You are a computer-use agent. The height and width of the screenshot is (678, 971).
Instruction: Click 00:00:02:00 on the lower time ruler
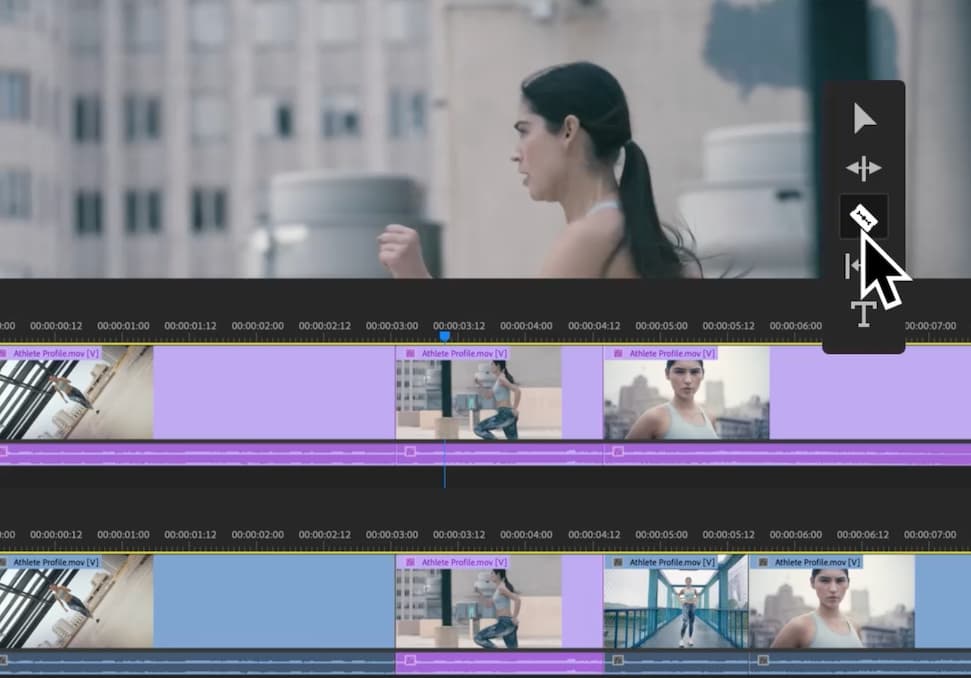[x=257, y=535]
